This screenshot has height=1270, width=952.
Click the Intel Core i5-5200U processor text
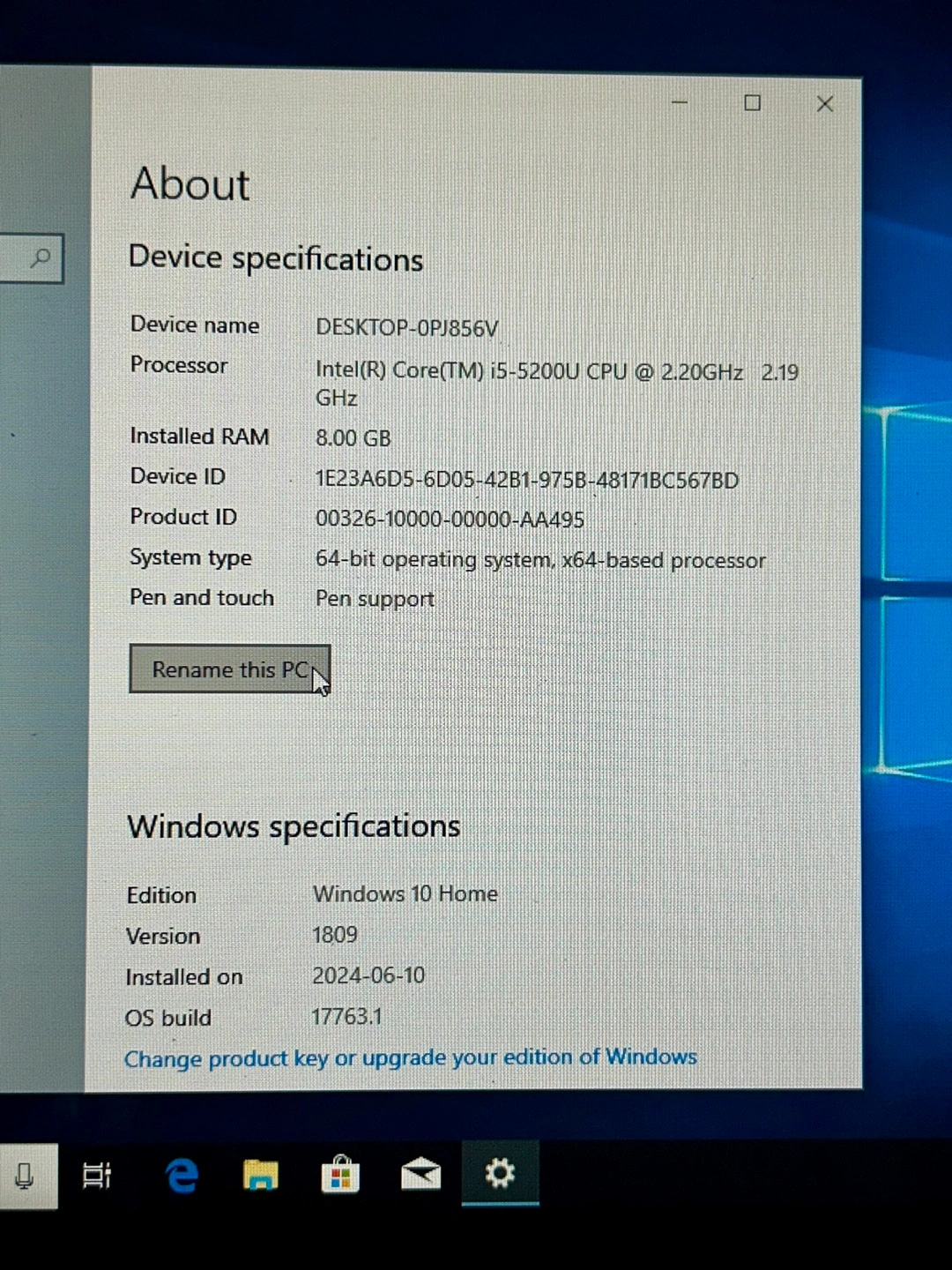pyautogui.click(x=529, y=371)
